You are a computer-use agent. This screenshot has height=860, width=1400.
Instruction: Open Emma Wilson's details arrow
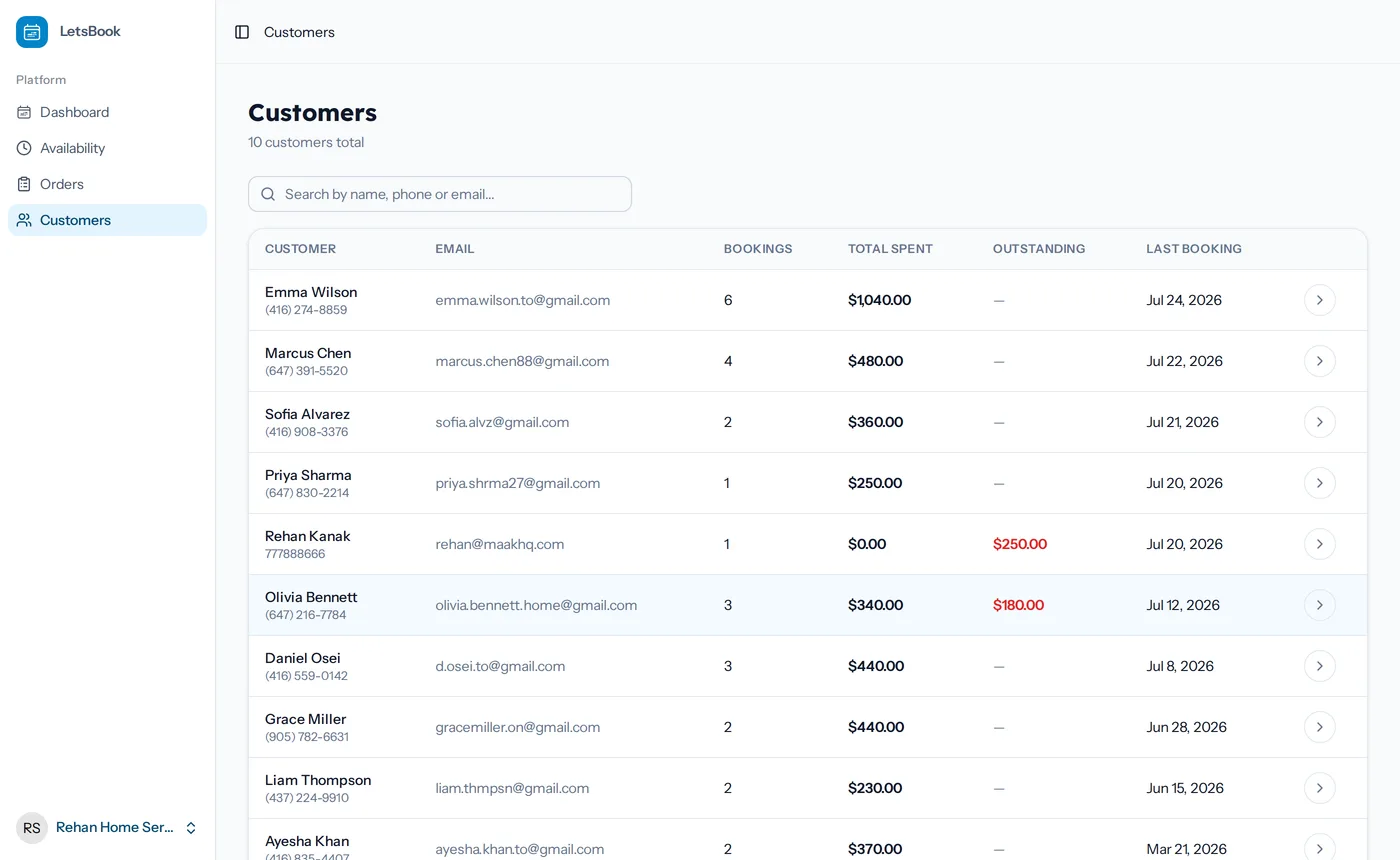[1320, 300]
